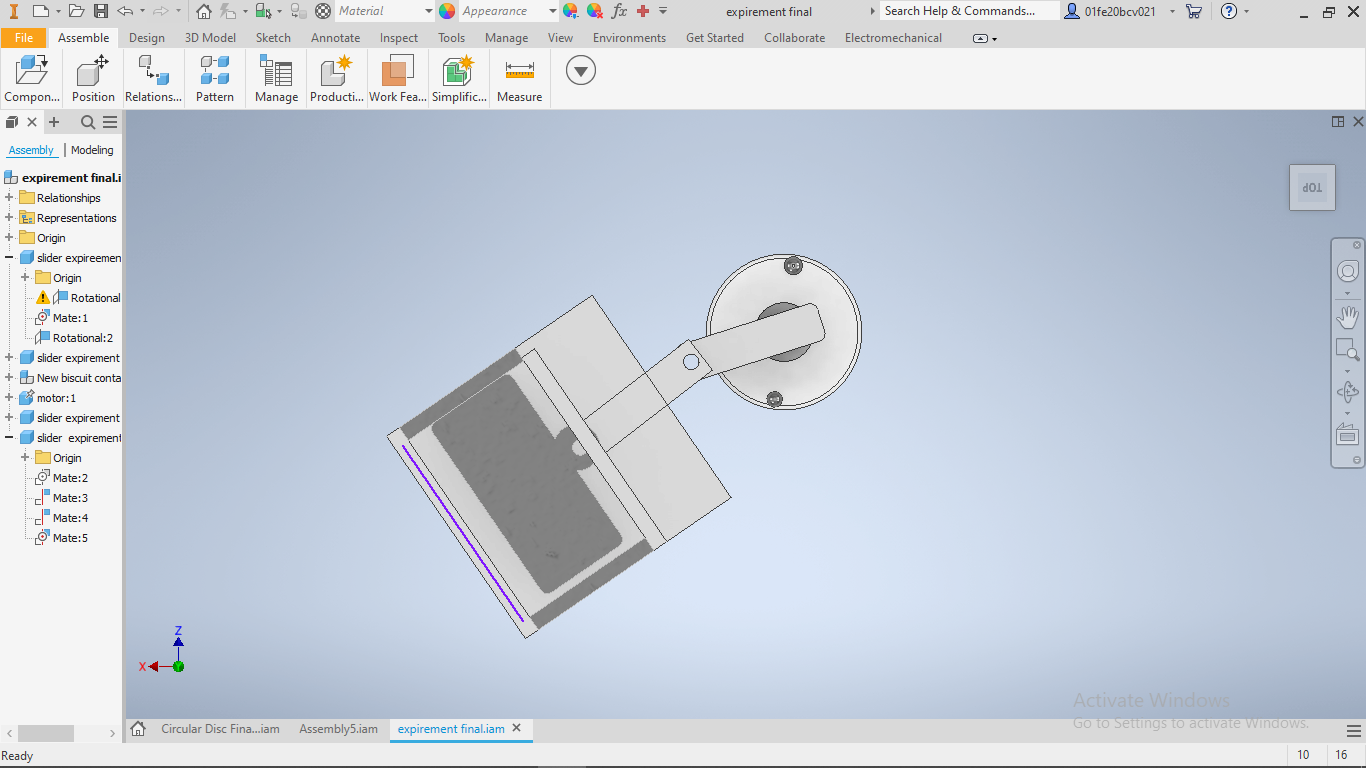This screenshot has width=1366, height=768.
Task: Open file using the folder icon
Action: pos(77,11)
